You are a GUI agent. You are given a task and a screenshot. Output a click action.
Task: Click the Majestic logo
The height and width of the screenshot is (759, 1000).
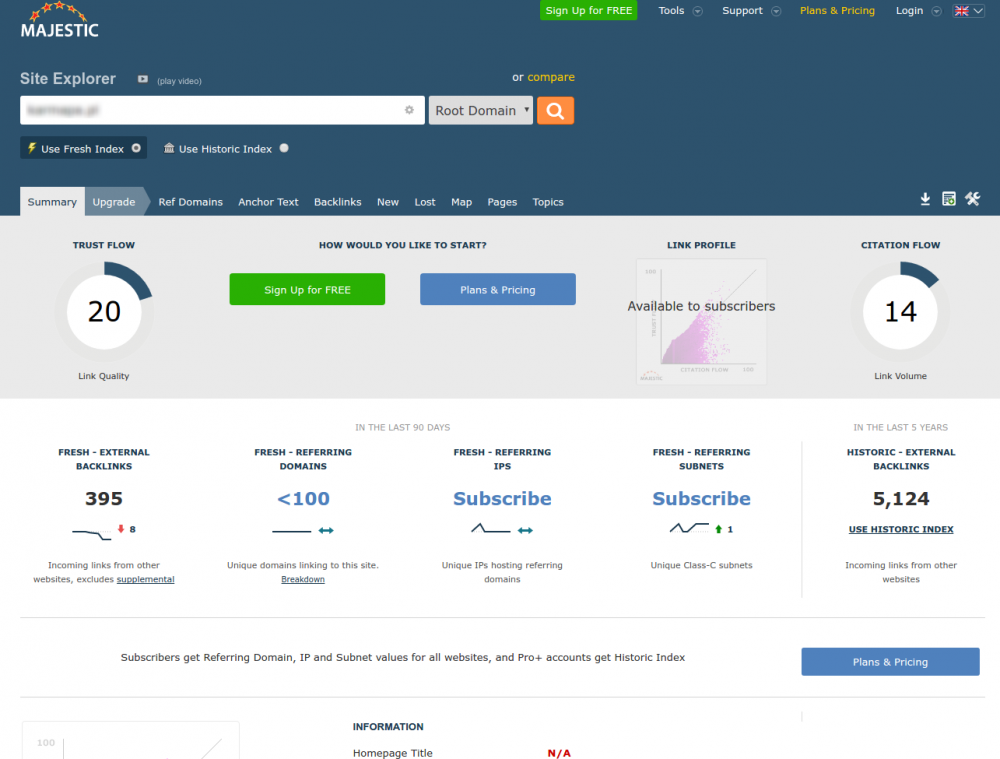coord(60,21)
